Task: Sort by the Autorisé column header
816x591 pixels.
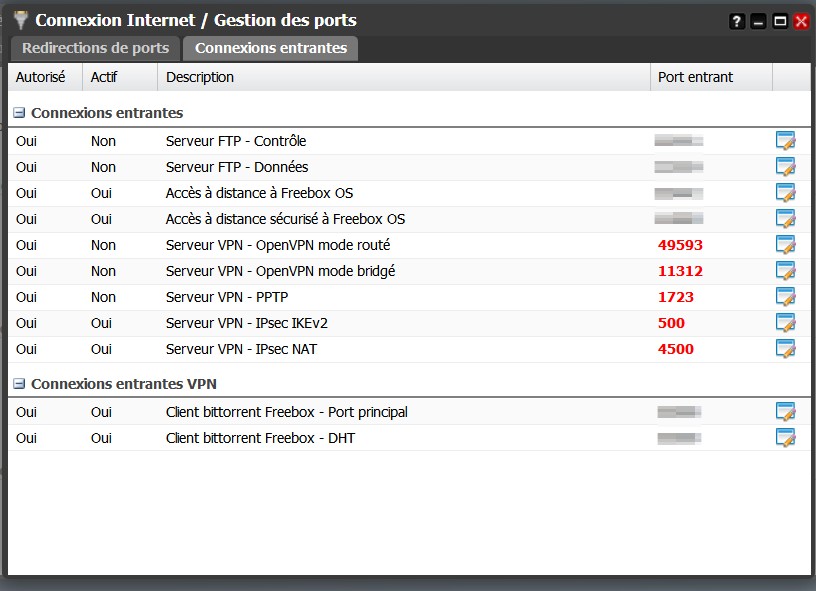Action: coord(41,77)
